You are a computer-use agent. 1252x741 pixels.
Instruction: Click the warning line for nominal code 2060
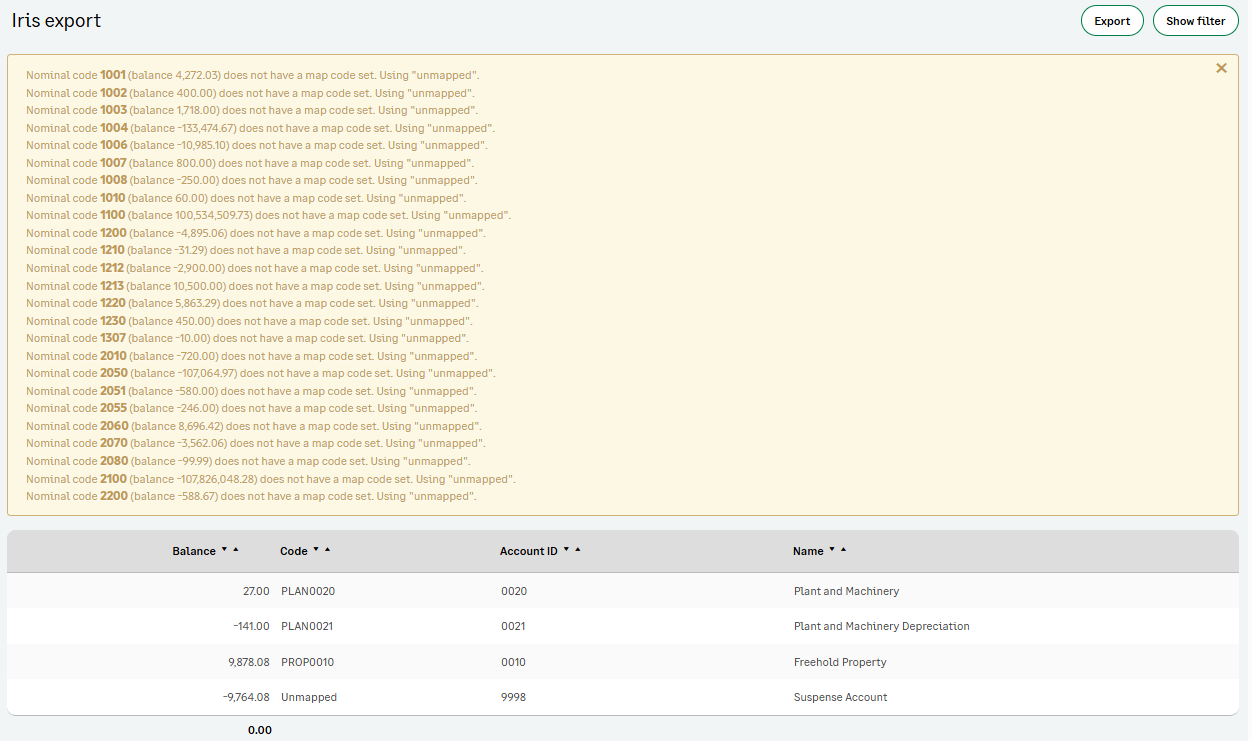pos(254,426)
